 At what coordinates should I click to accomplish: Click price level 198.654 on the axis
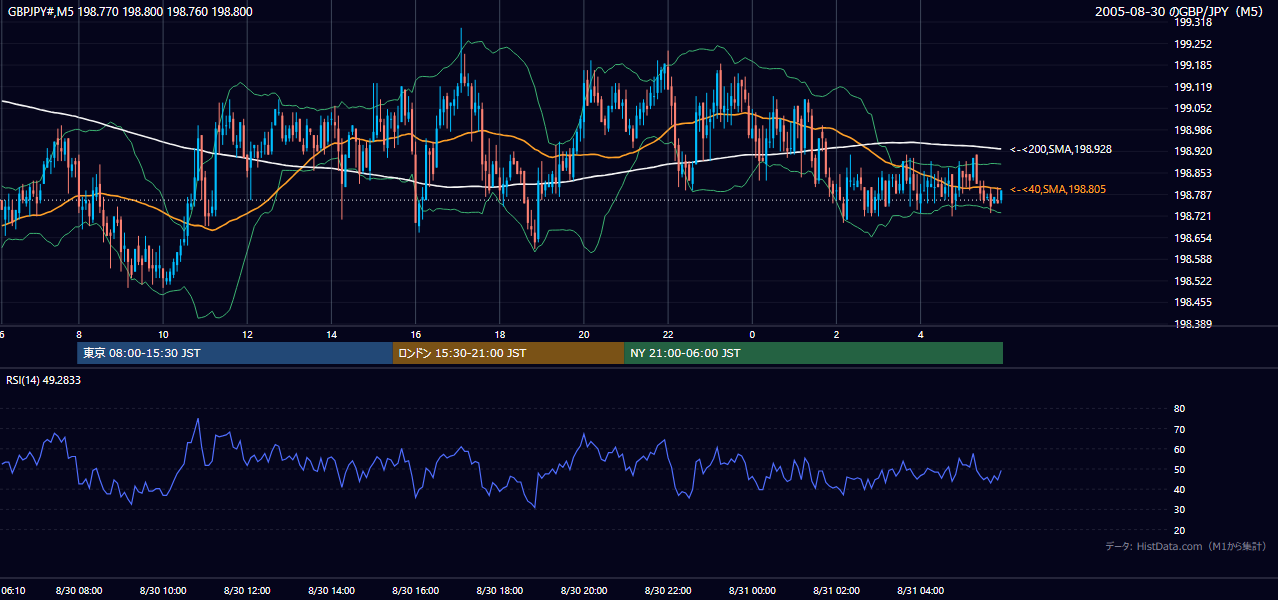click(x=1194, y=238)
